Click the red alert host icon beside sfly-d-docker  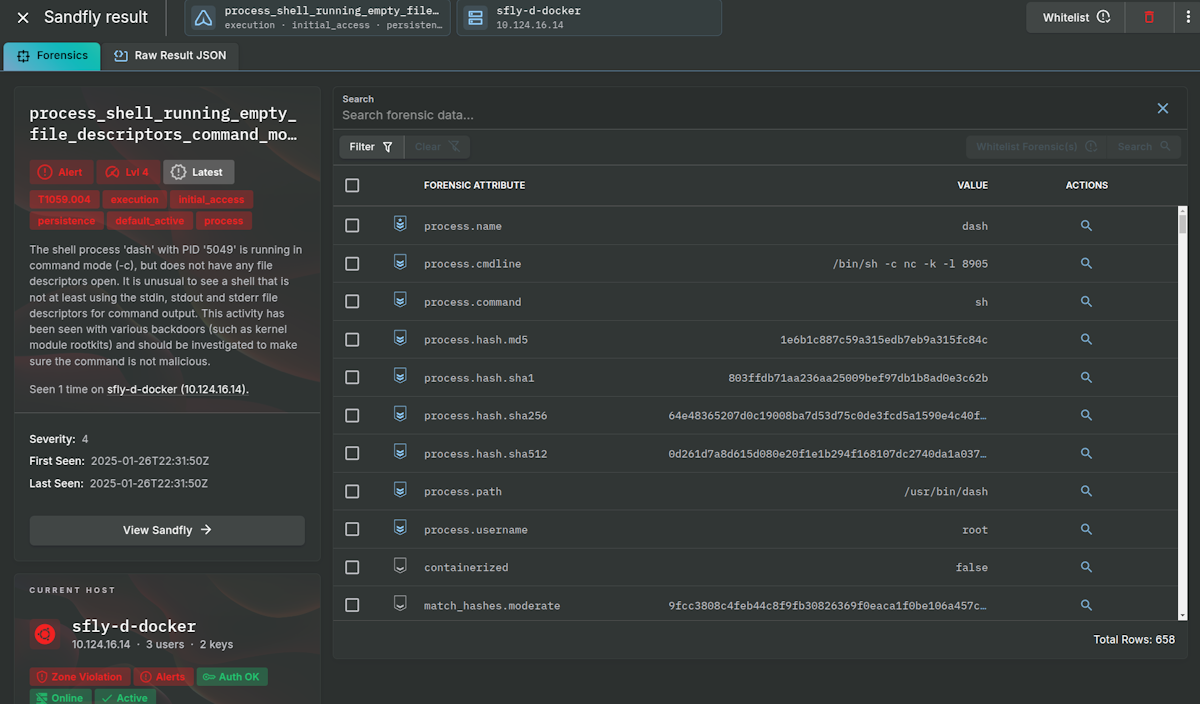tap(43, 634)
